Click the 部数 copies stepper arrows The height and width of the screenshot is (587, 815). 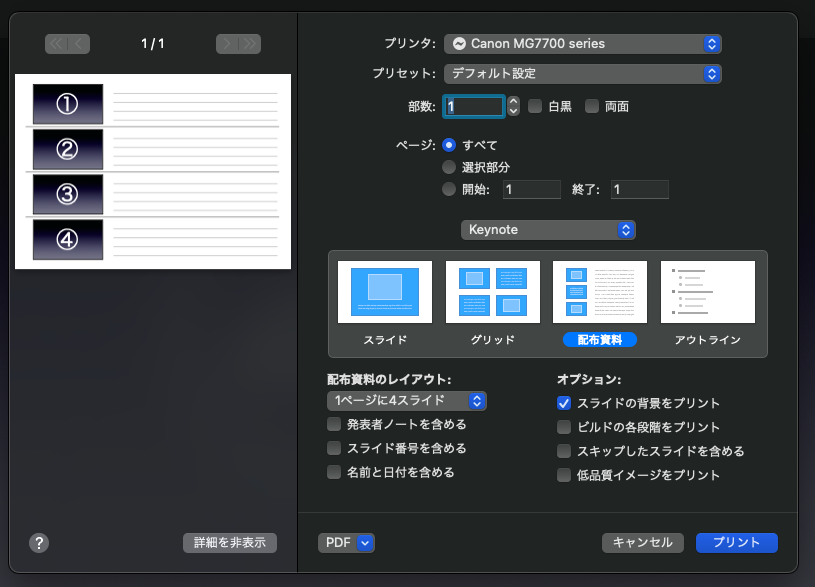tap(513, 106)
